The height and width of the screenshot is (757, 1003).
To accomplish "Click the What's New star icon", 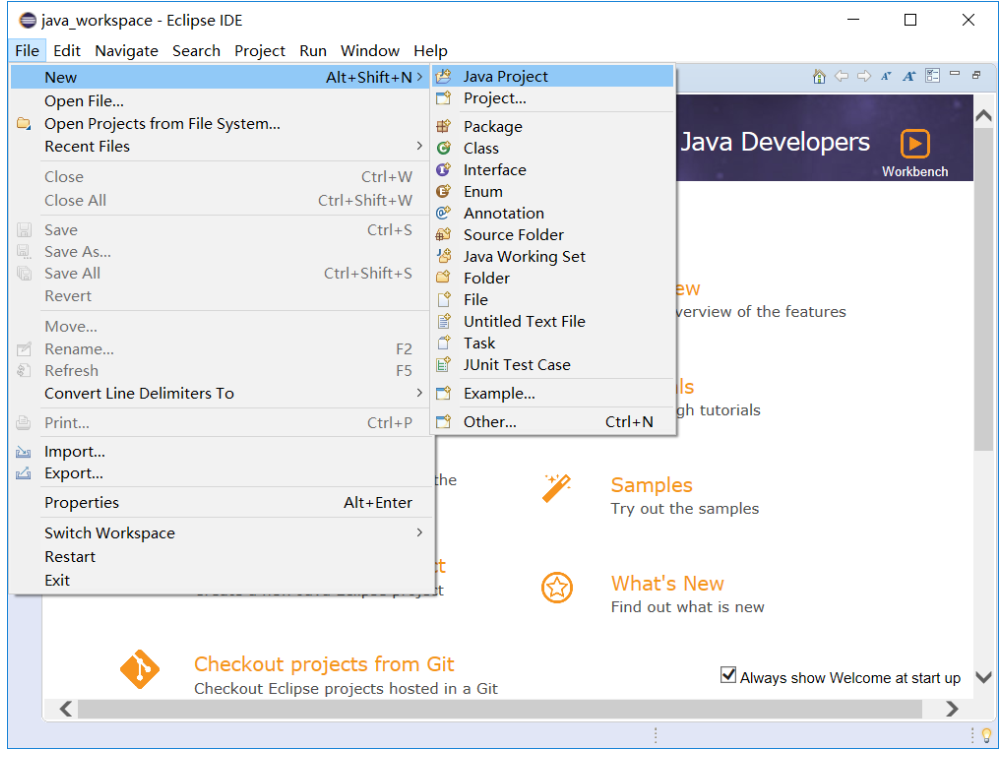I will tap(557, 589).
